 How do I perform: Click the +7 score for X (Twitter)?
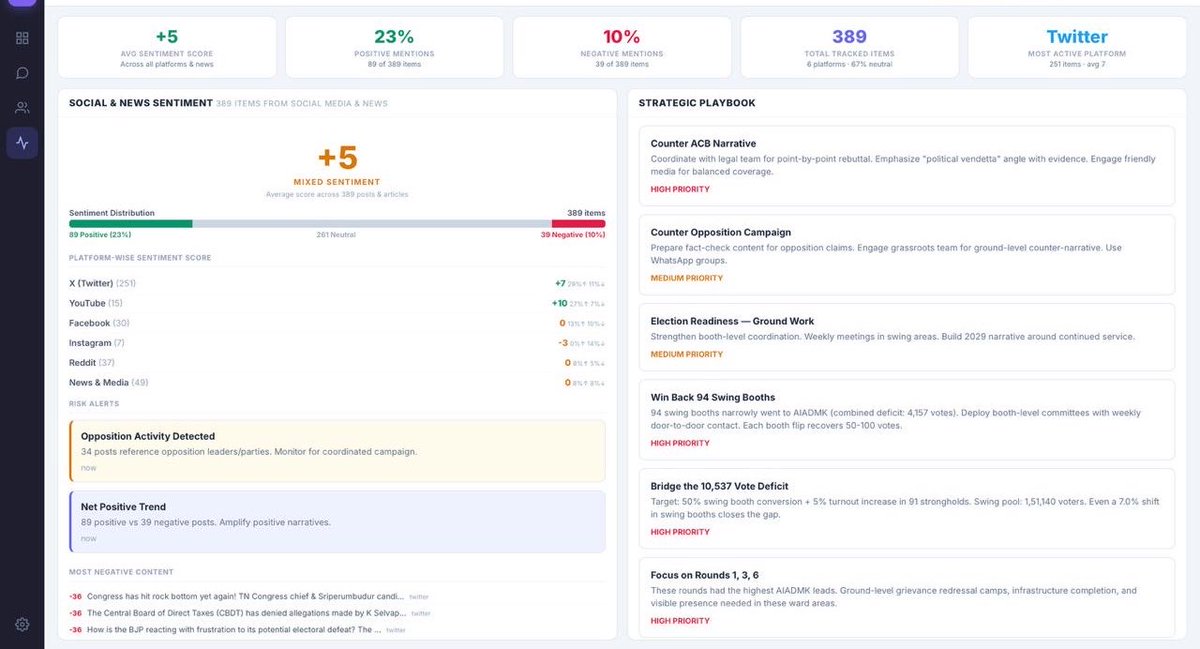(x=560, y=284)
